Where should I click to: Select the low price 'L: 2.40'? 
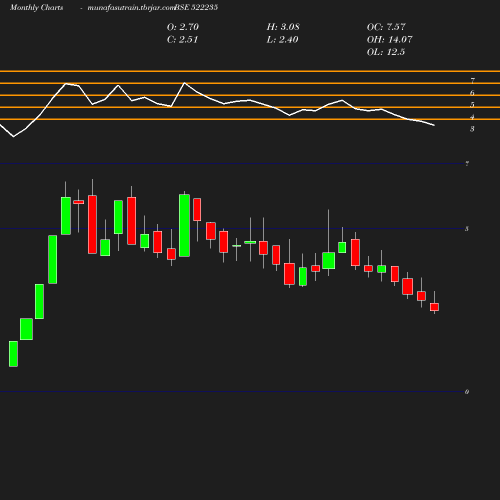(282, 39)
